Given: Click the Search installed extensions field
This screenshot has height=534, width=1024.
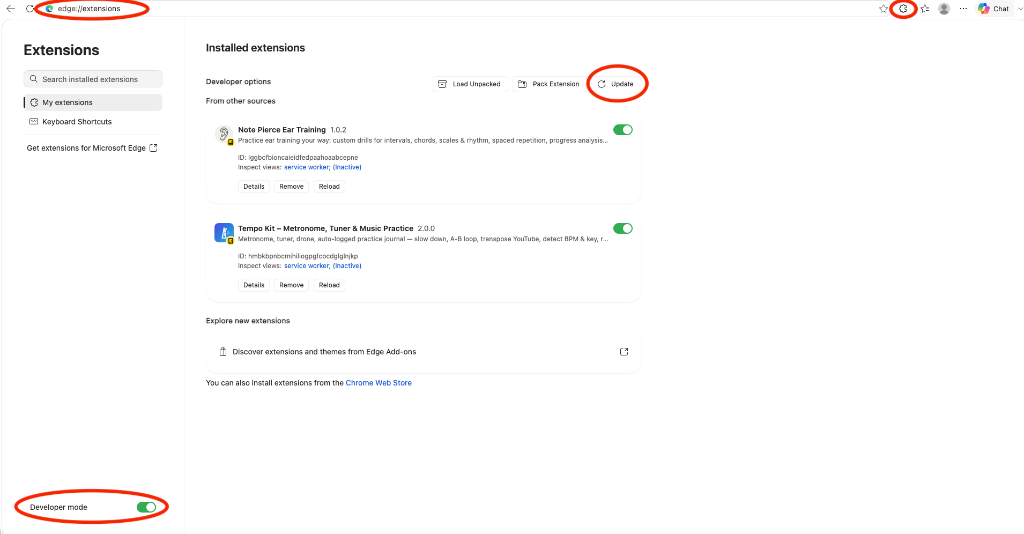Looking at the screenshot, I should [93, 79].
